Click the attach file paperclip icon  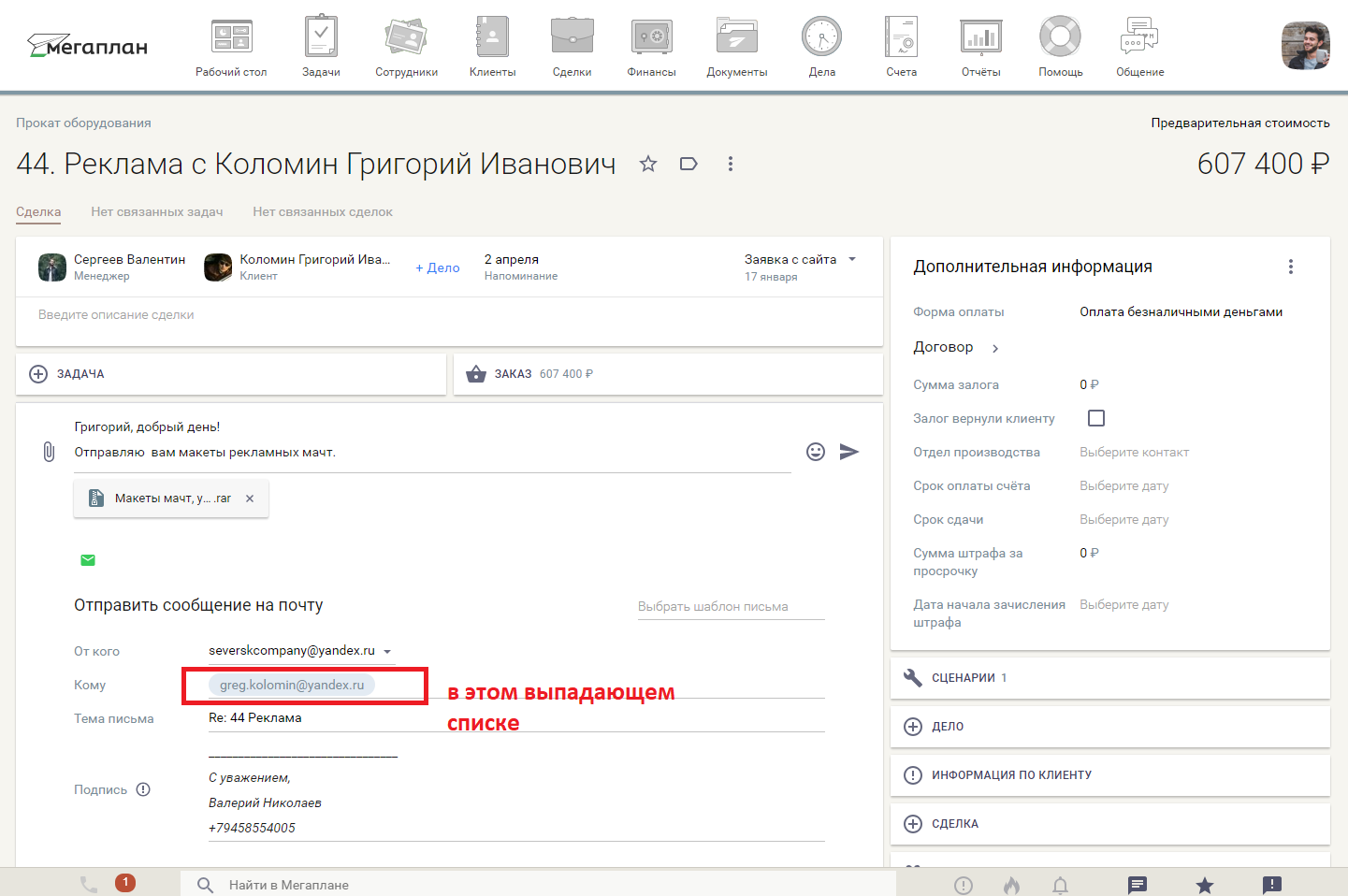(49, 453)
